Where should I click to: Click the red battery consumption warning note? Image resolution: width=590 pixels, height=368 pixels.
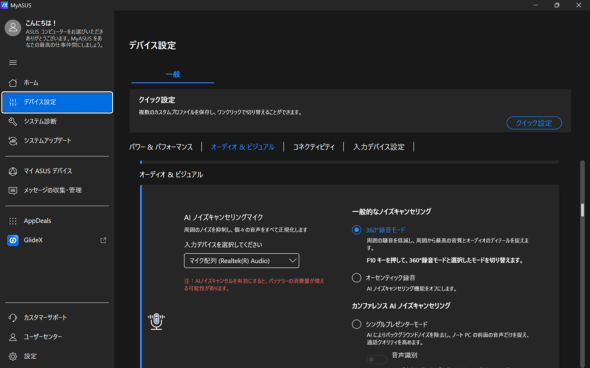[x=254, y=284]
